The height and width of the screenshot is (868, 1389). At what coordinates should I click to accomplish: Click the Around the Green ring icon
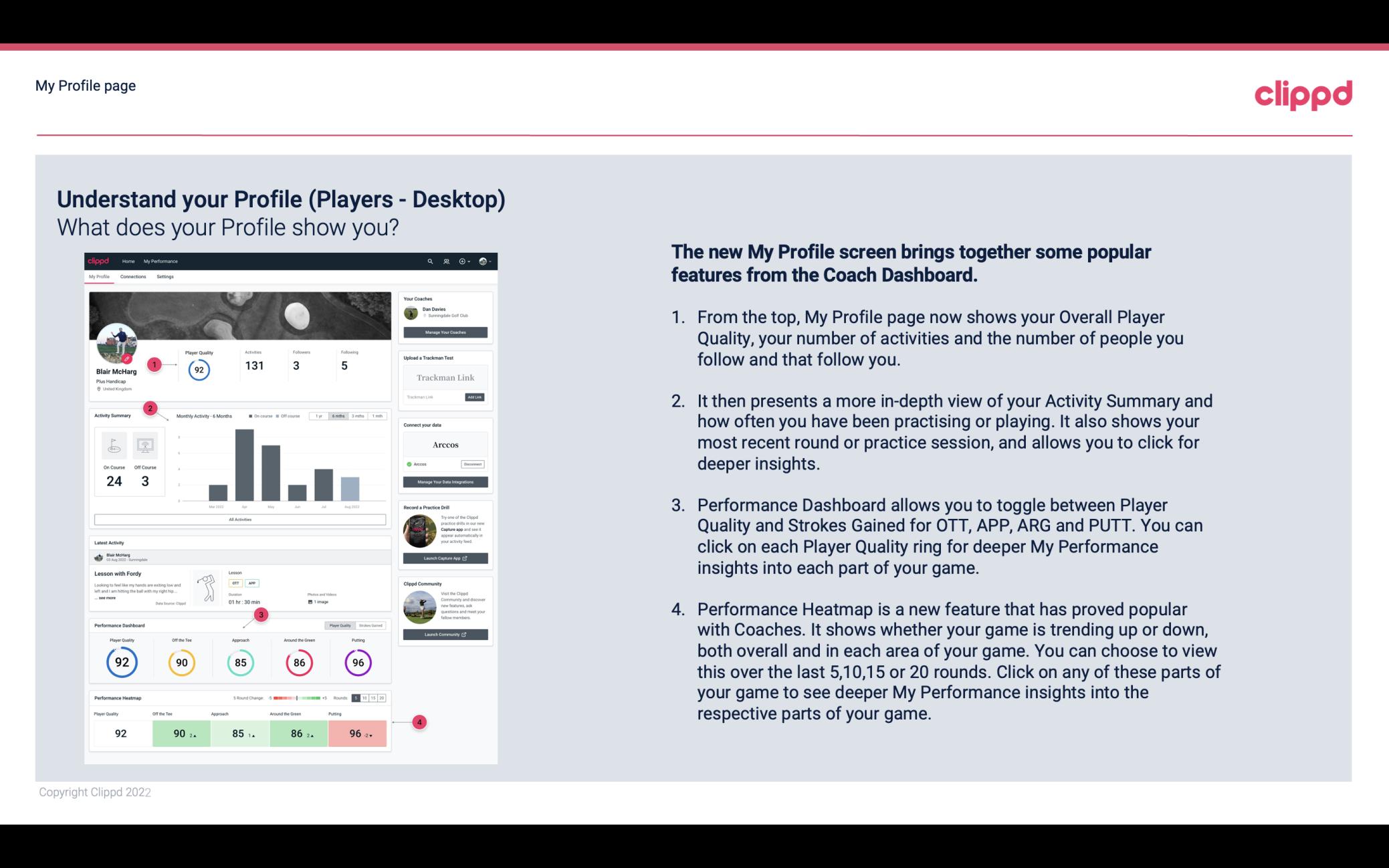click(299, 661)
